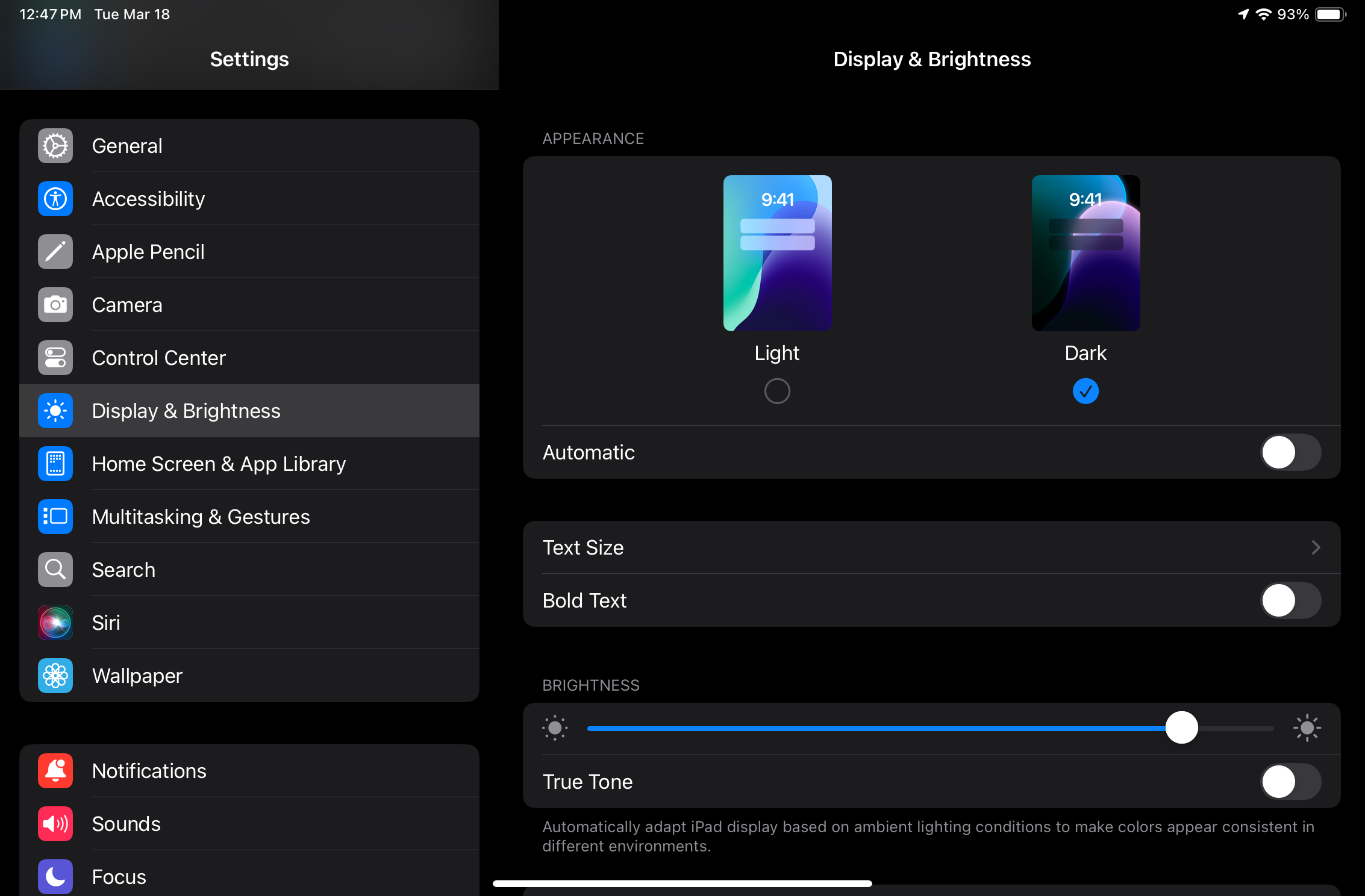Tap the Dark mode preview thumbnail
1365x896 pixels.
tap(1085, 253)
